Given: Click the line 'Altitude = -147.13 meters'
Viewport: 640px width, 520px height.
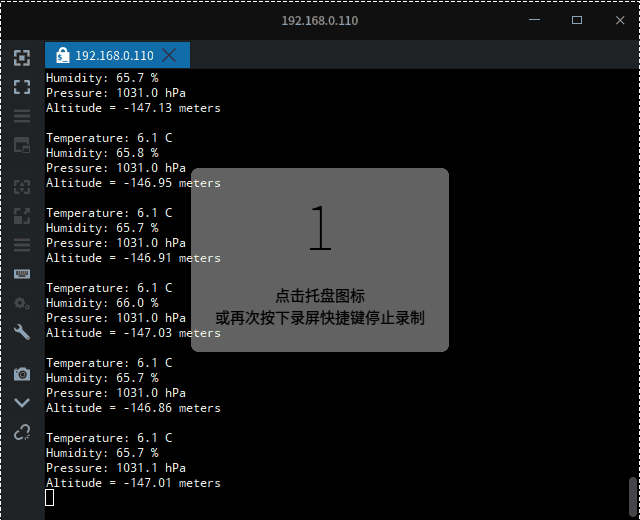Looking at the screenshot, I should point(133,108).
